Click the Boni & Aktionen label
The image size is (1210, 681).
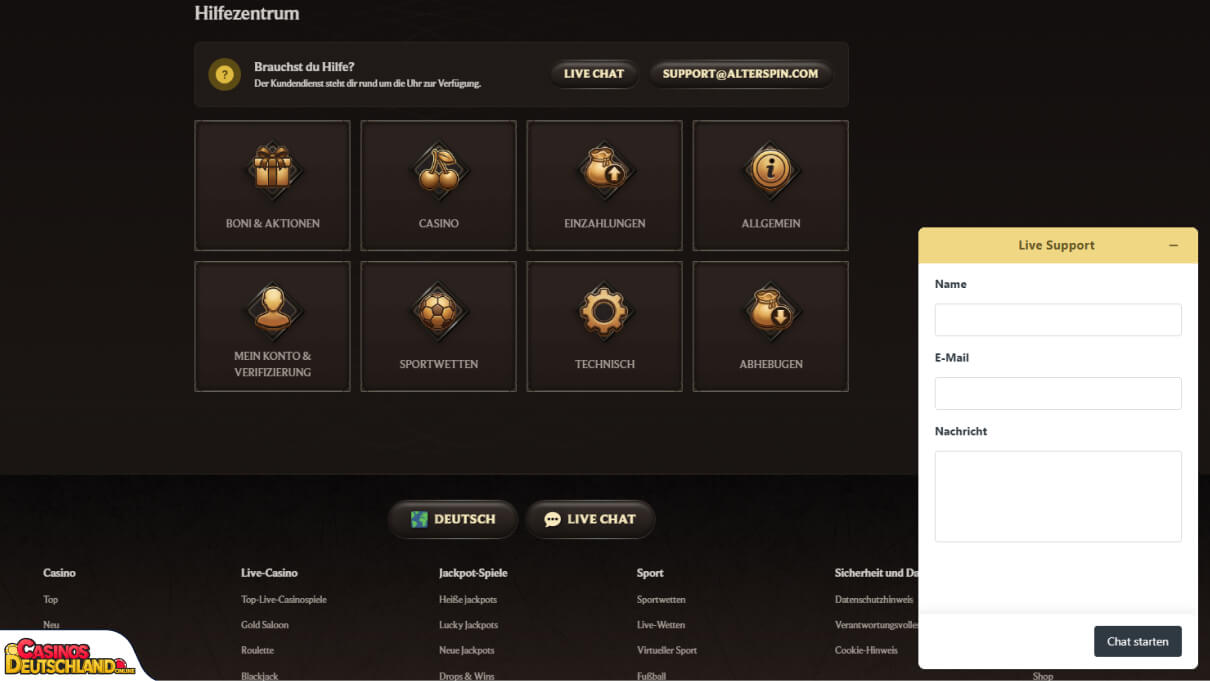click(273, 224)
